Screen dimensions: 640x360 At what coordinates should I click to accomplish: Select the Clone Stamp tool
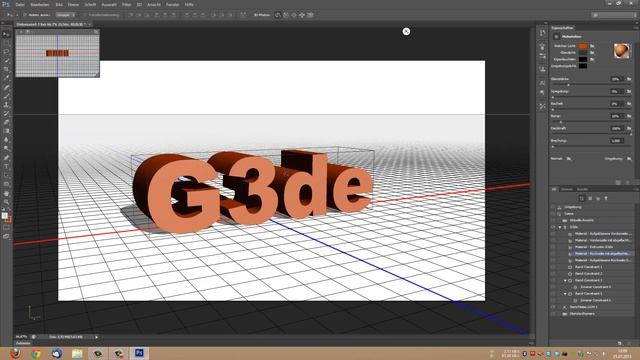pos(6,105)
